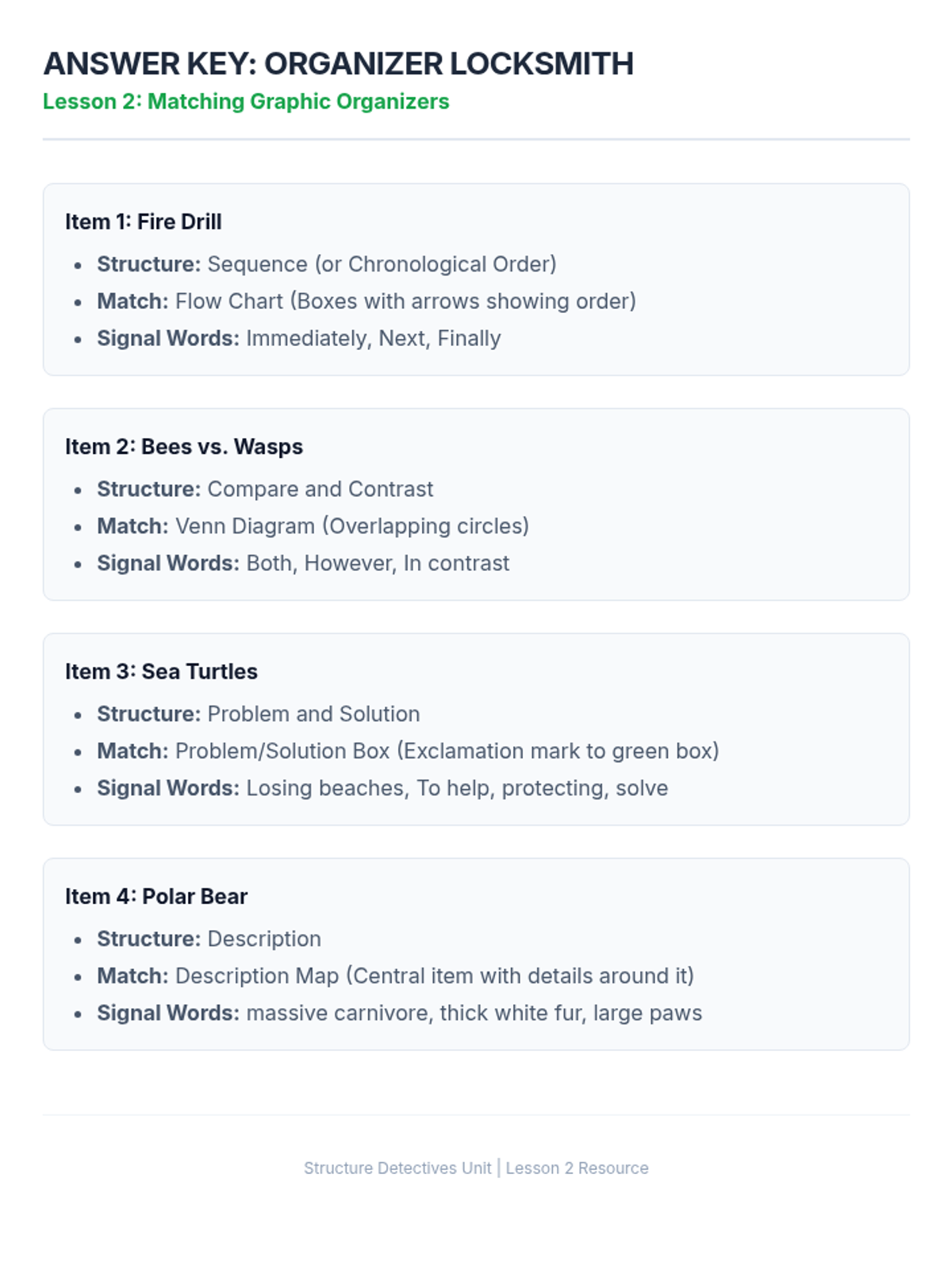Click the Lesson 2 Resource footer text
The width and height of the screenshot is (952, 1270).
click(577, 1168)
